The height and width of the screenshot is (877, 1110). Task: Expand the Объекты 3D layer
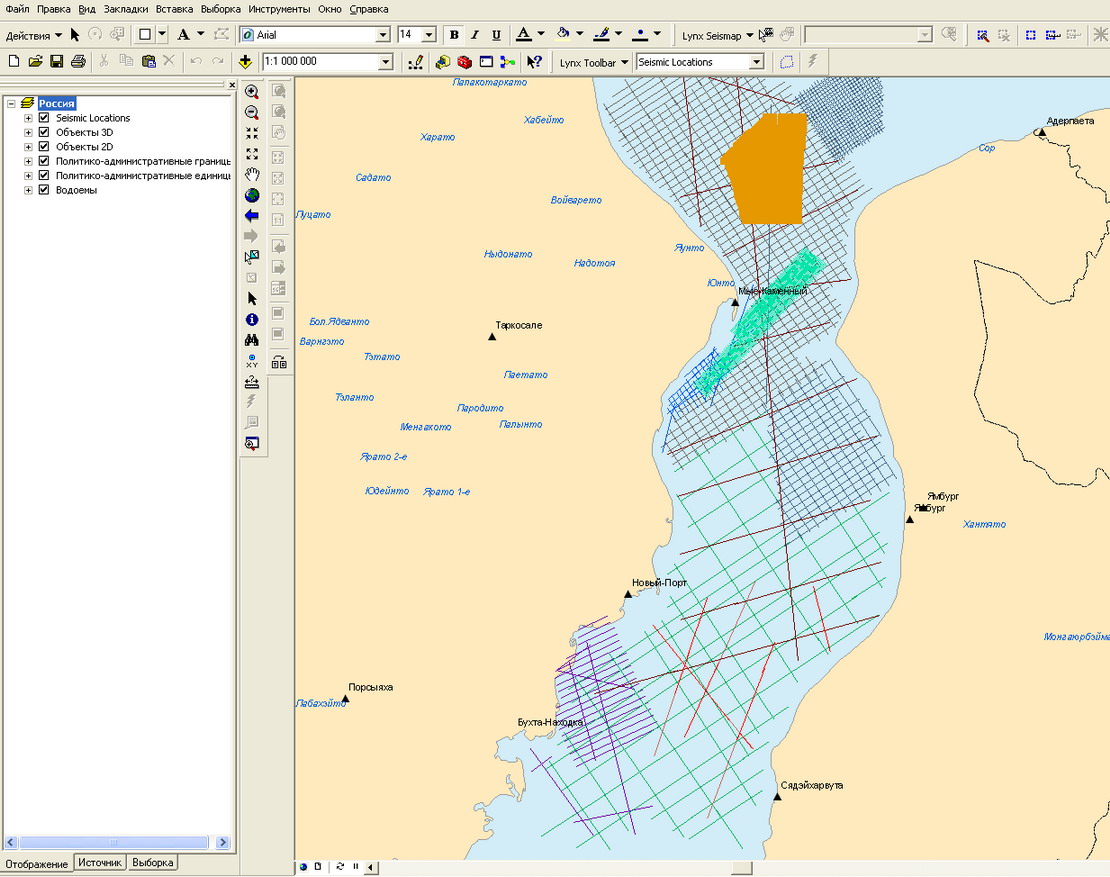(x=28, y=132)
